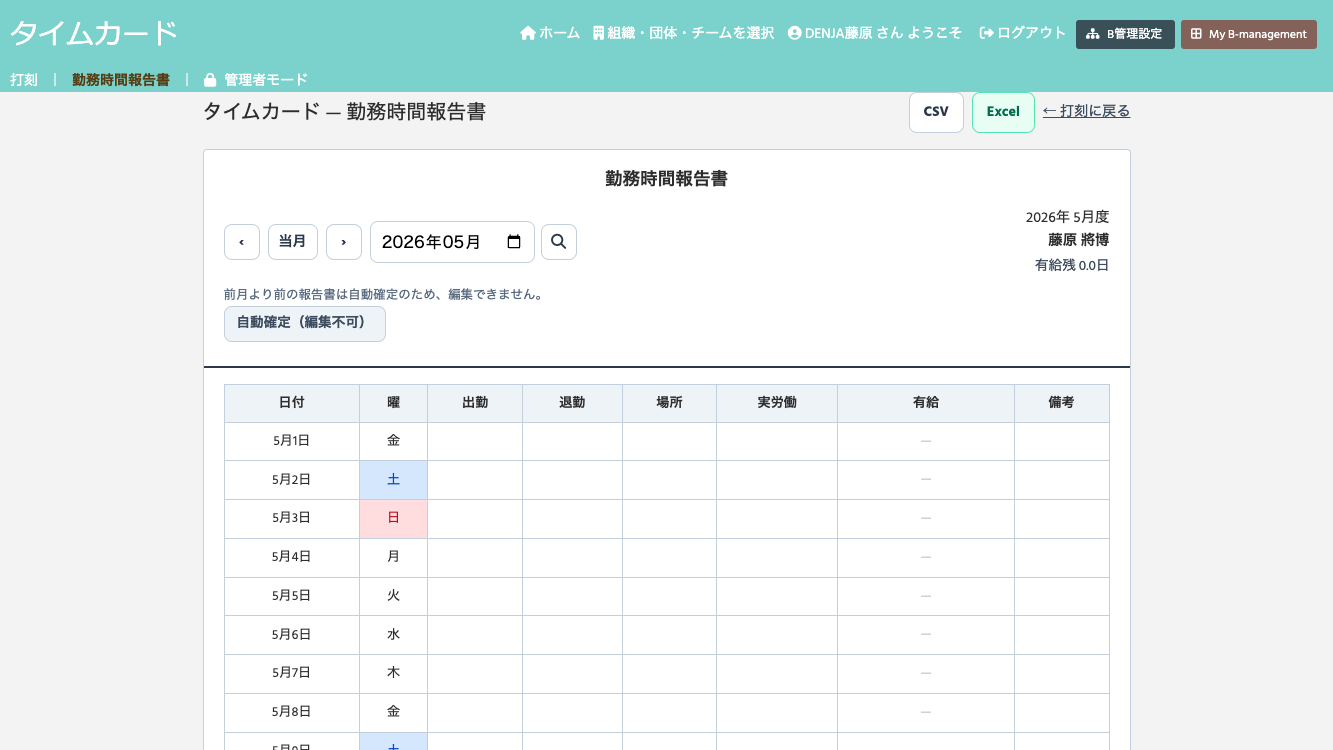
Task: Click the 藤原 將博 name
Action: (1079, 240)
